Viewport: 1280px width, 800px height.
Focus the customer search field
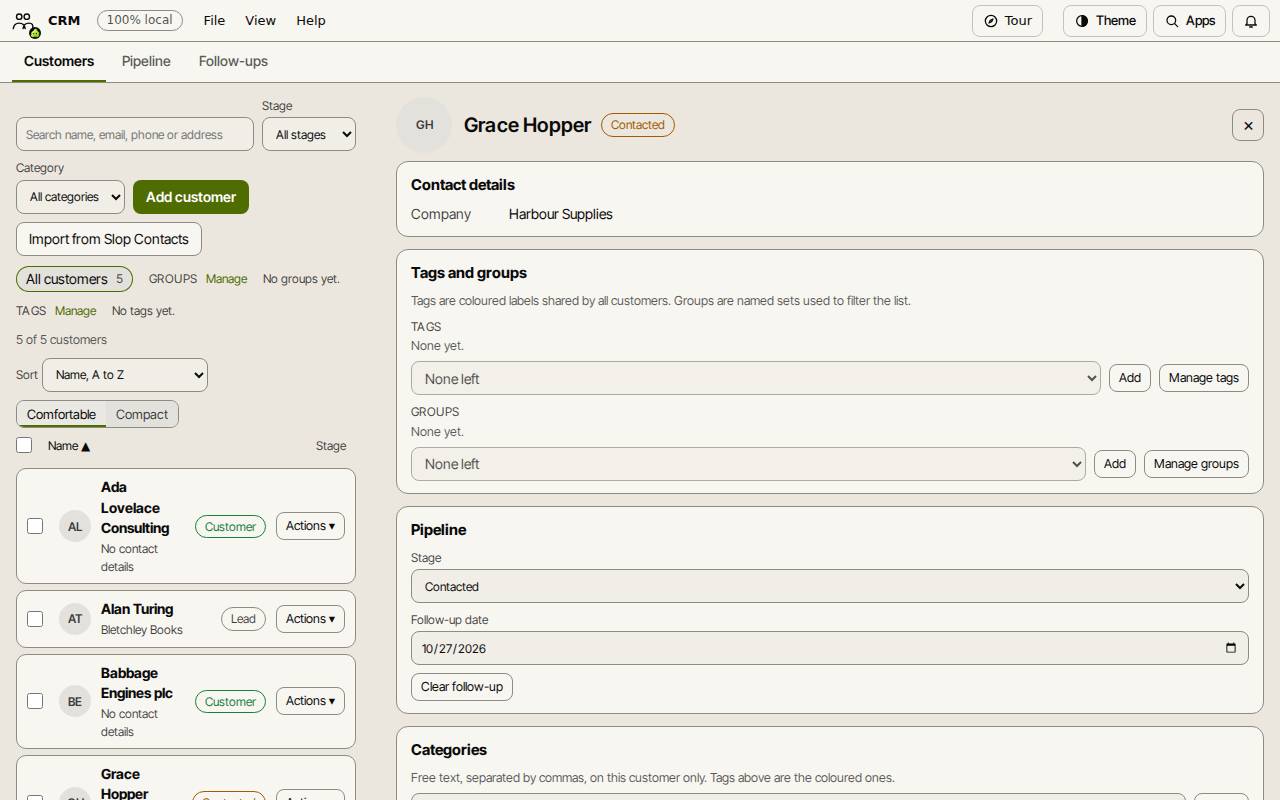click(135, 134)
